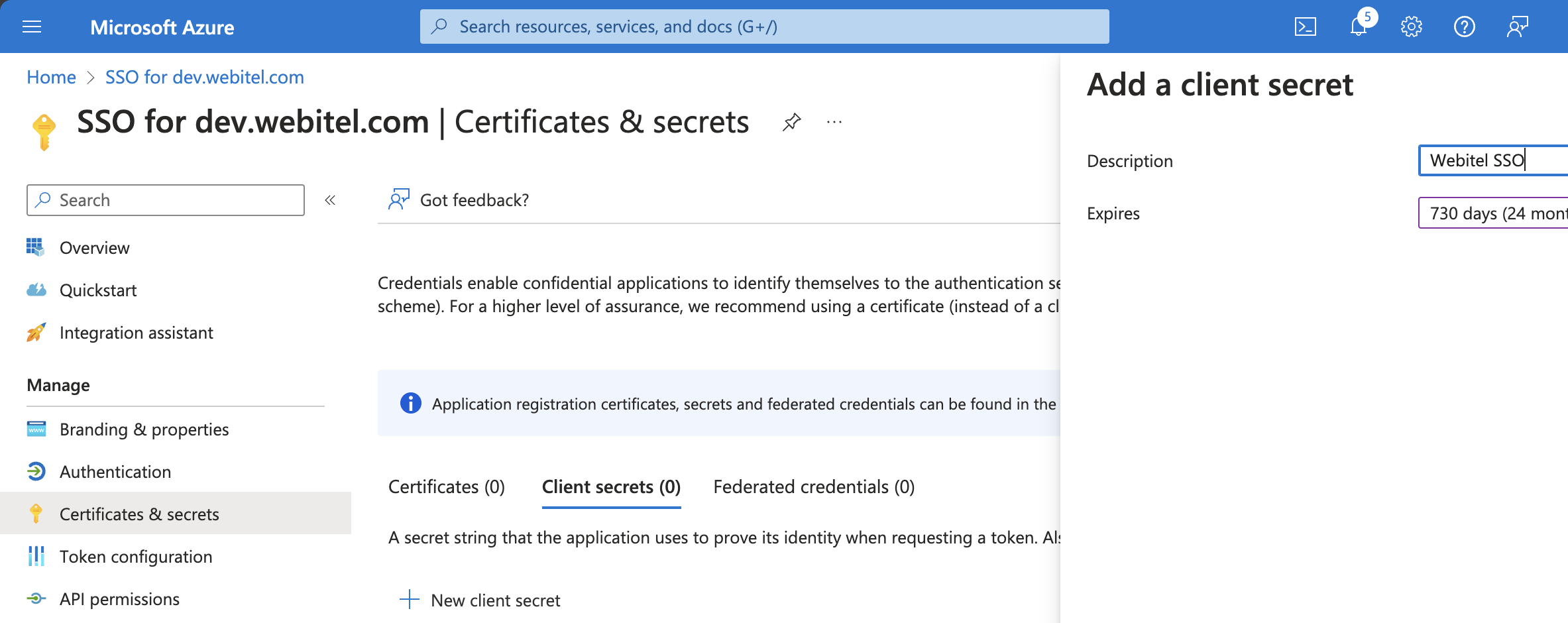The height and width of the screenshot is (623, 1568).
Task: Pin the Certificates & secrets blade
Action: click(x=791, y=122)
